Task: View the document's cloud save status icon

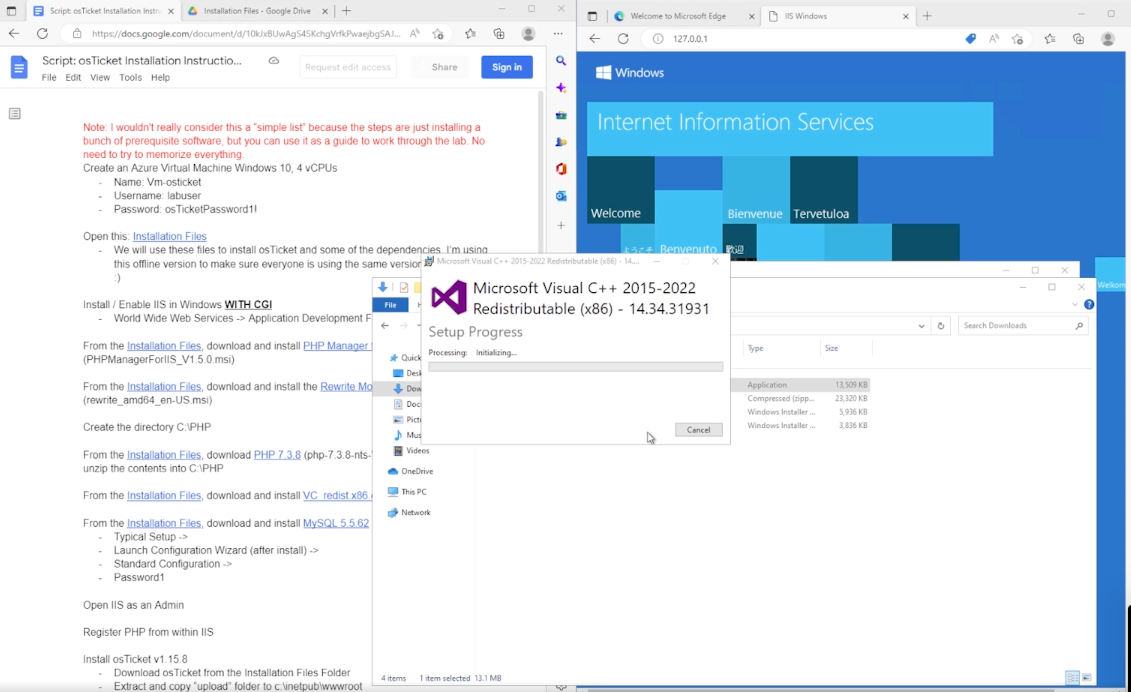Action: point(274,61)
